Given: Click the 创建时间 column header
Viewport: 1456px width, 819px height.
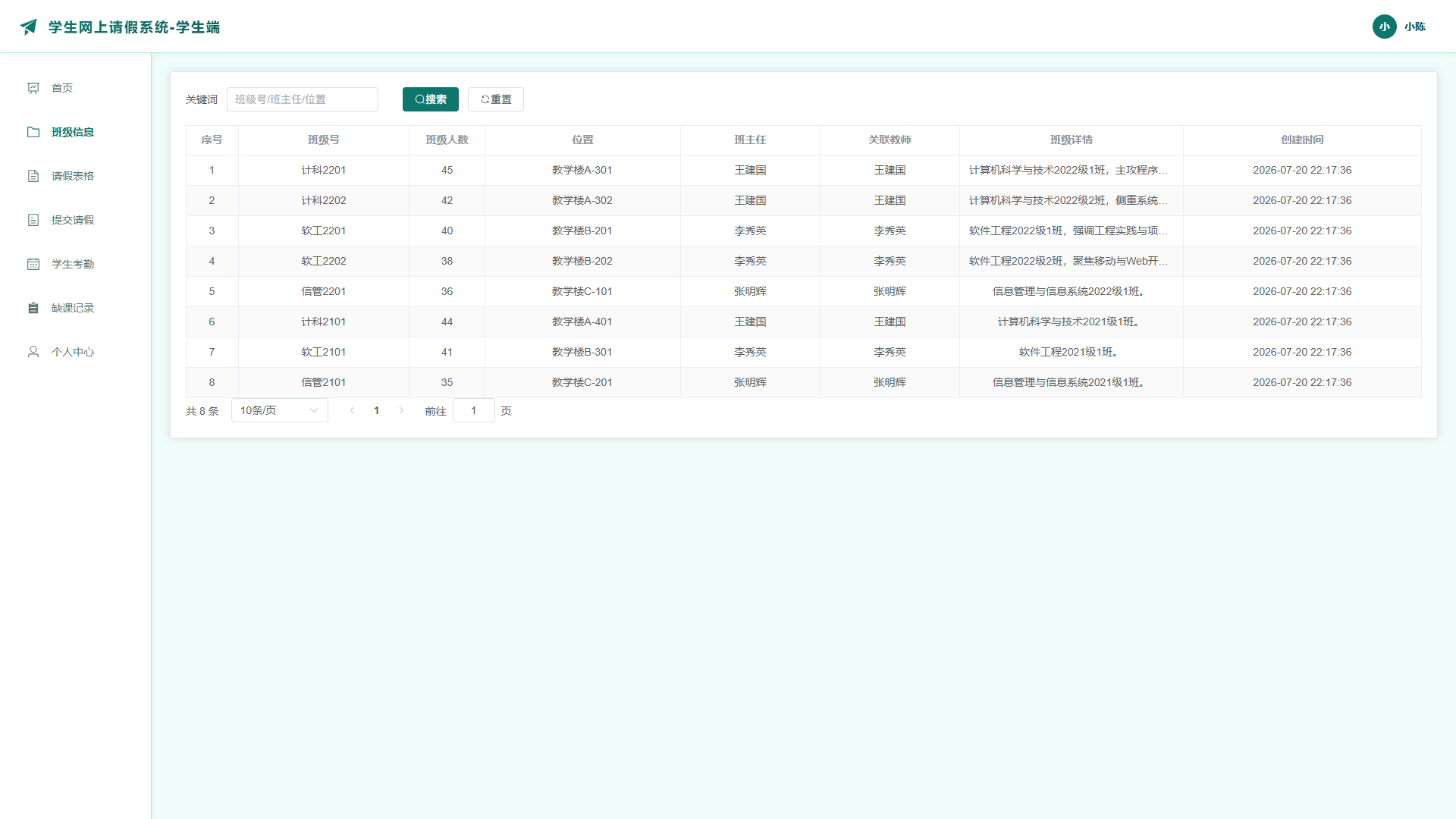Looking at the screenshot, I should tap(1302, 140).
